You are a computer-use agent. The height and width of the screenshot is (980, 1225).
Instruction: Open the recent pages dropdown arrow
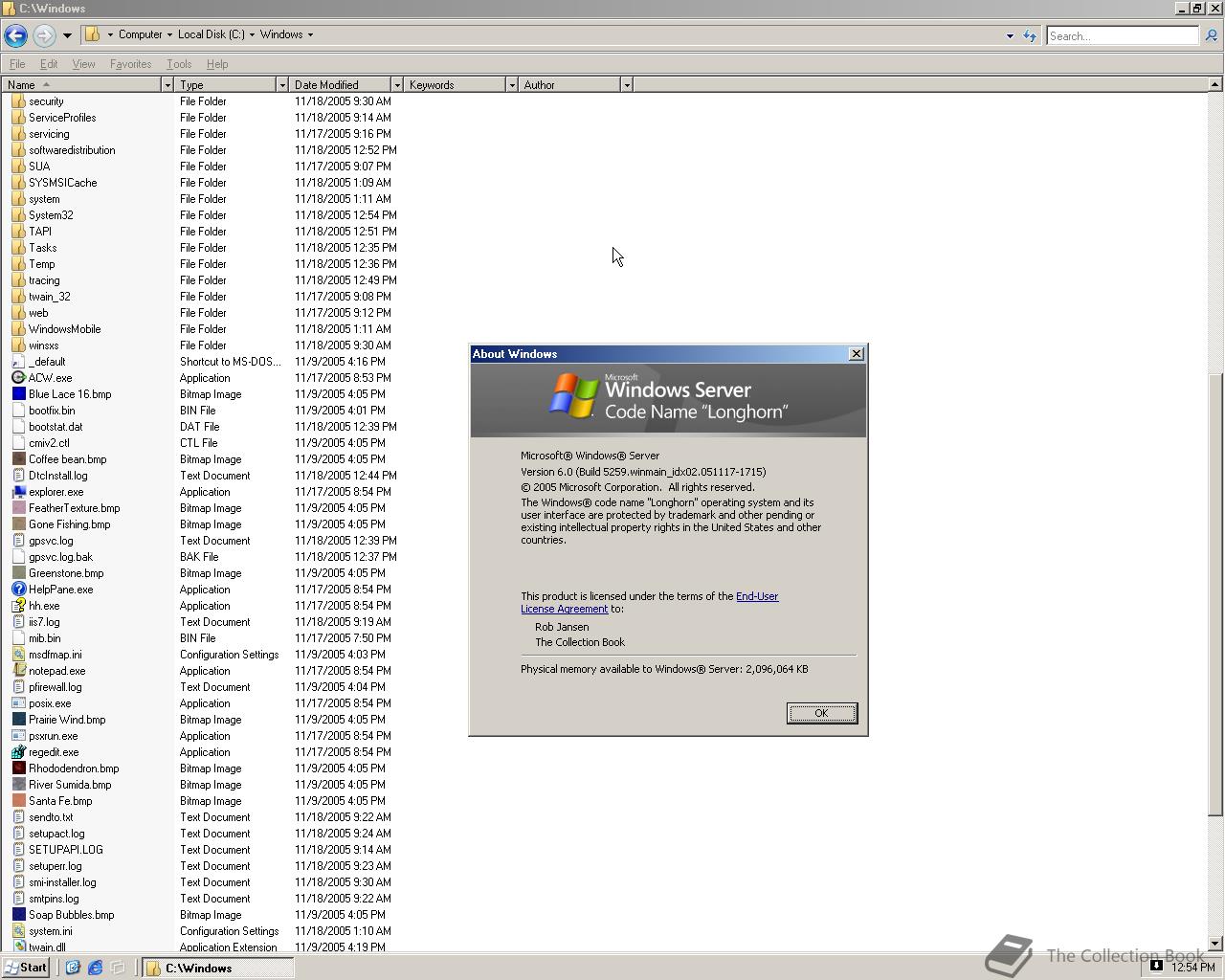pyautogui.click(x=67, y=35)
